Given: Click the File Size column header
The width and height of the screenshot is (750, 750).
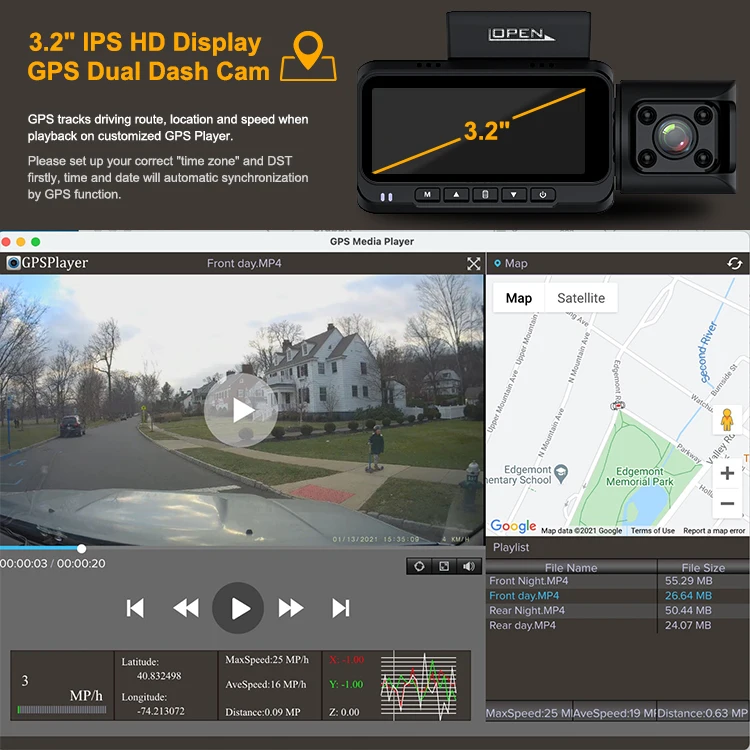Looking at the screenshot, I should tap(703, 567).
